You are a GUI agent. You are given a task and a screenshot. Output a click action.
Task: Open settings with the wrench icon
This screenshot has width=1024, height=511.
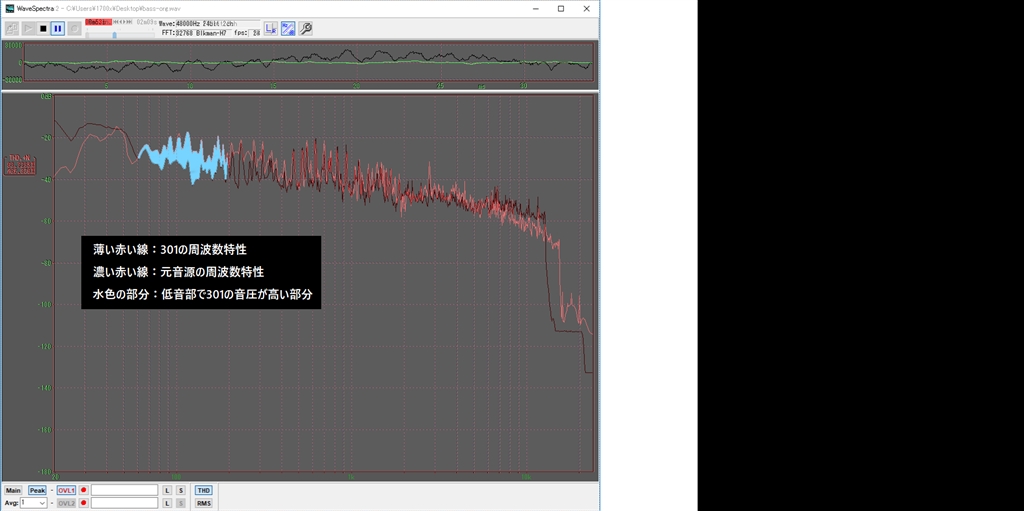(305, 28)
